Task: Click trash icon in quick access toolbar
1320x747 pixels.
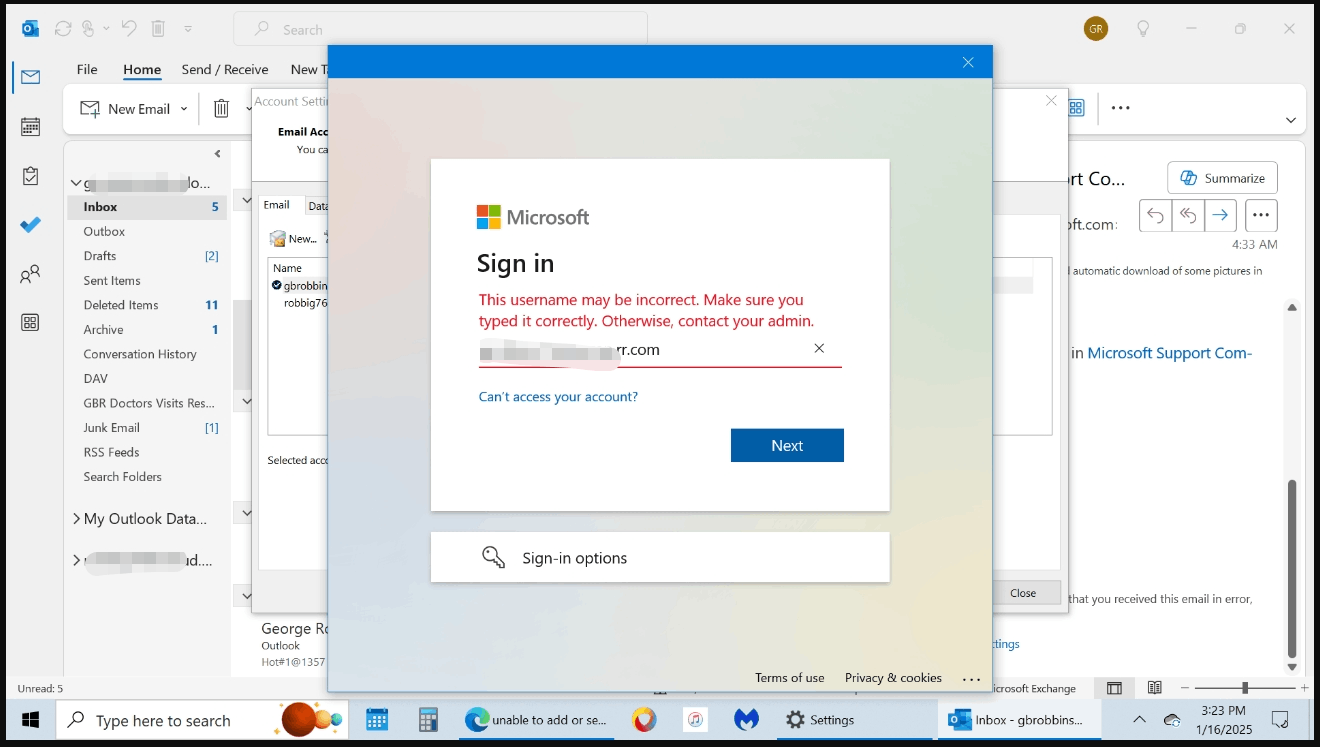Action: pyautogui.click(x=158, y=29)
